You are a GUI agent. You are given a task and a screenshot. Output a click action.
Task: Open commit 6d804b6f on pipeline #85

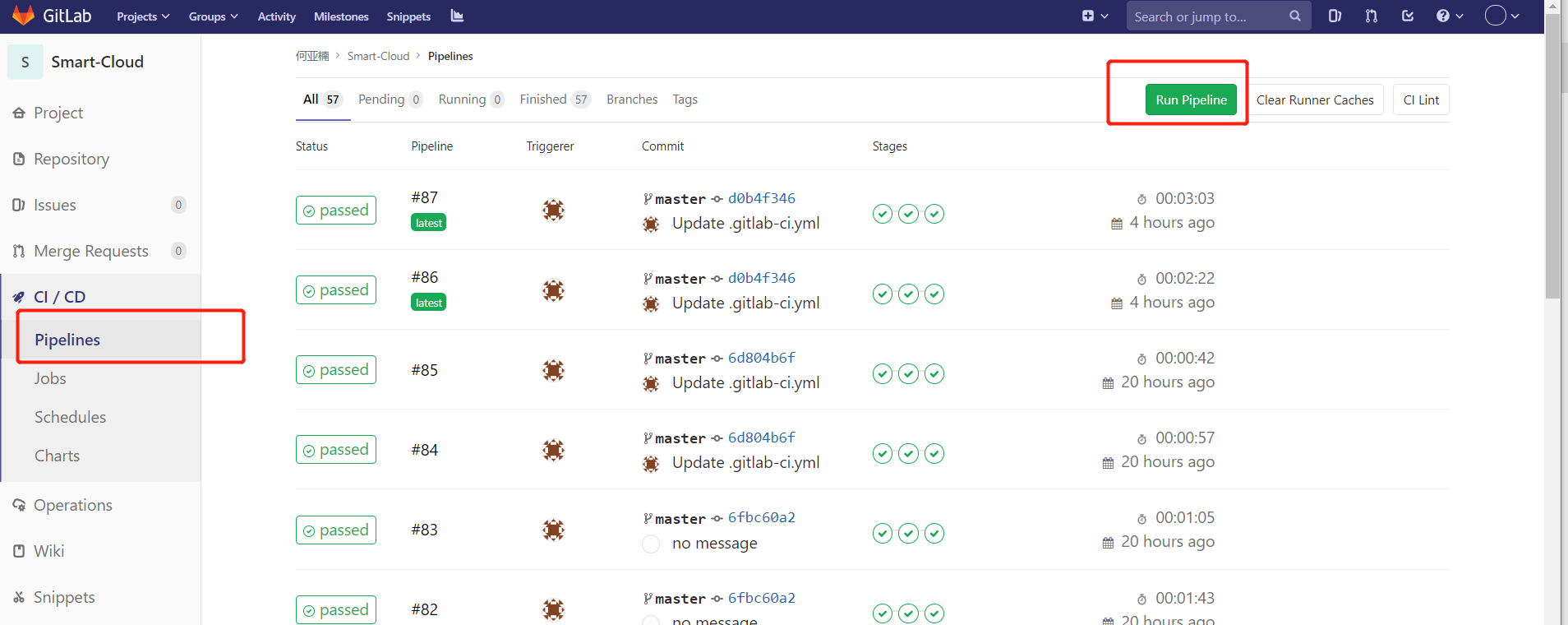tap(762, 358)
